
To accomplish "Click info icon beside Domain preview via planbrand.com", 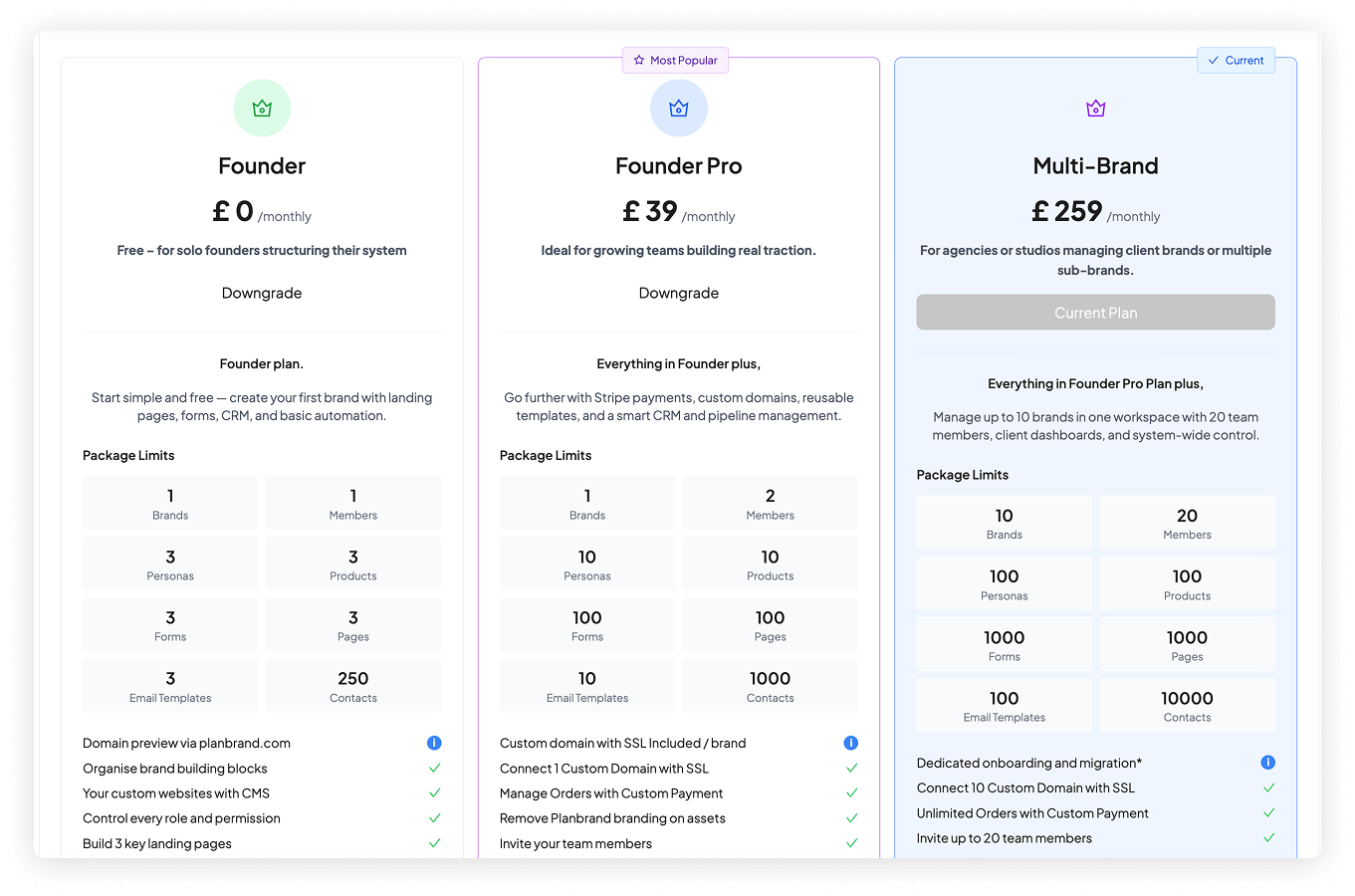I will click(434, 743).
